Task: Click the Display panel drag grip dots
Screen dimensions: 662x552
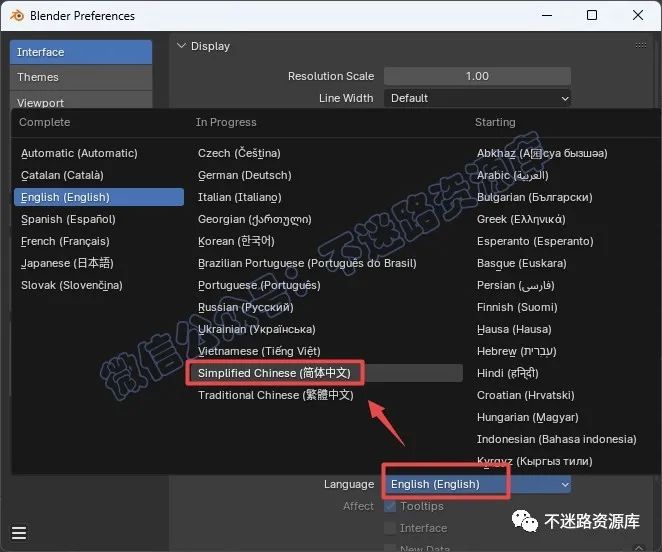Action: point(640,46)
